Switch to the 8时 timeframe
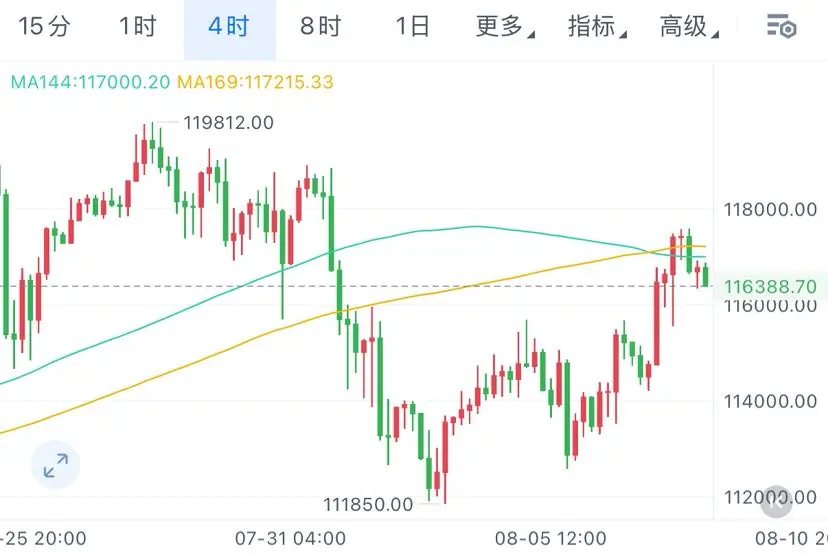 coord(321,26)
